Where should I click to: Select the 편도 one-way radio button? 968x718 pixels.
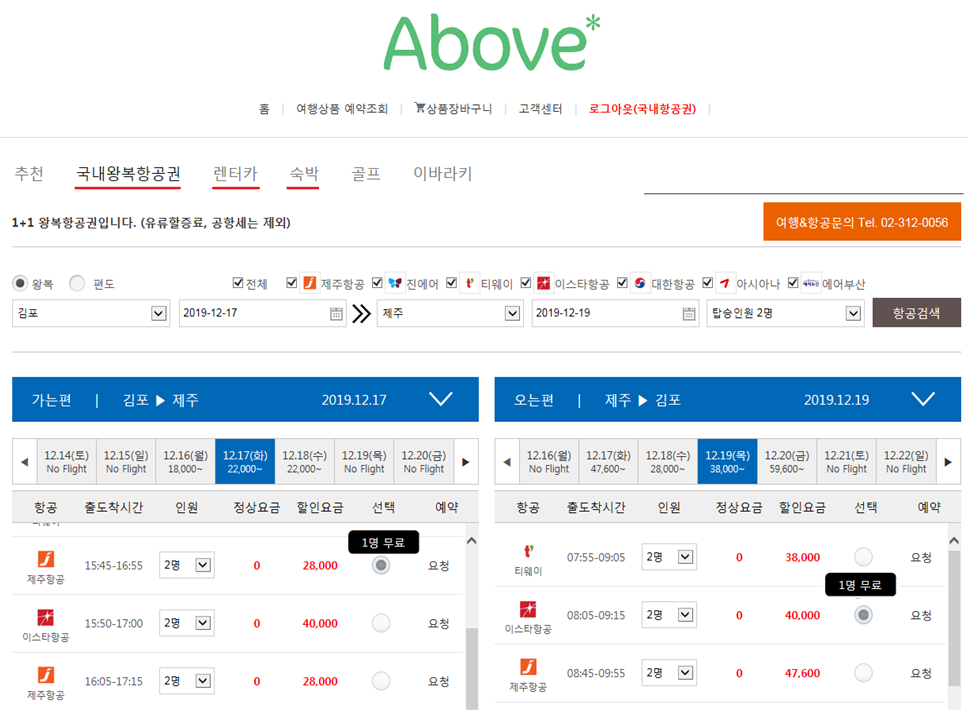[x=77, y=283]
